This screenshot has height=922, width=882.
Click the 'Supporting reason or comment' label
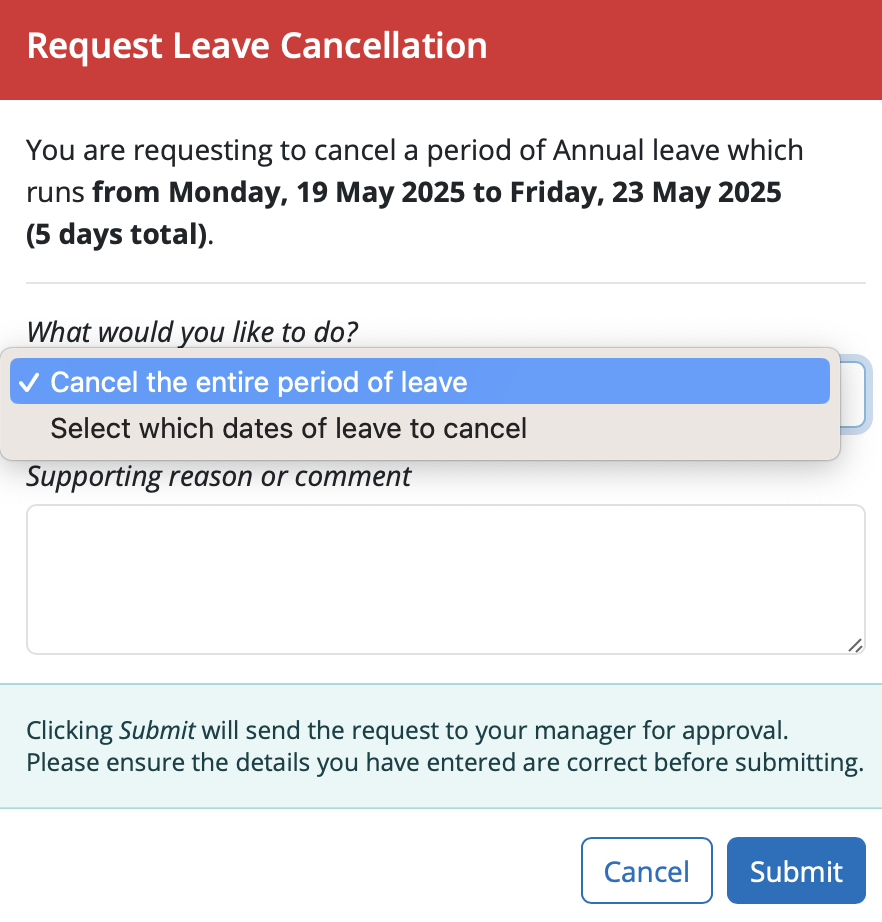219,476
